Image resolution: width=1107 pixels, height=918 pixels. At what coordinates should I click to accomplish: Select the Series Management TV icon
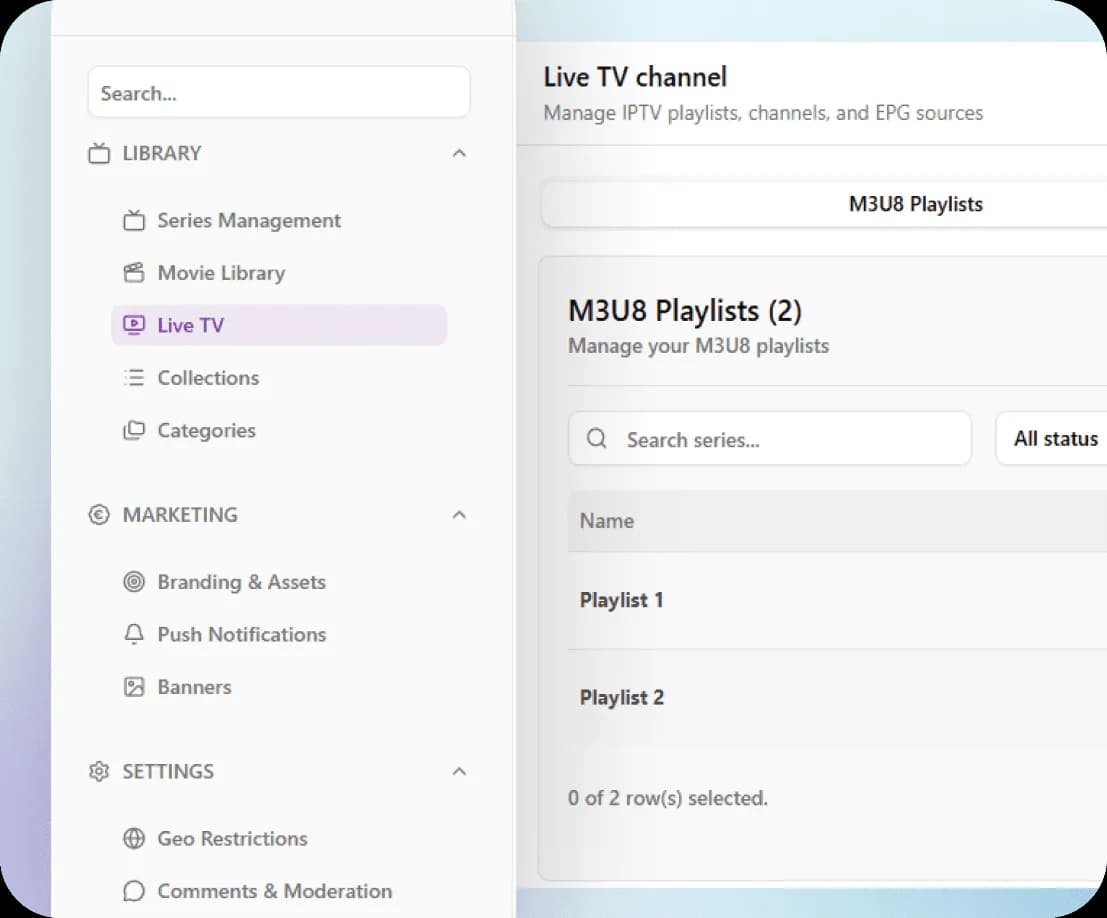point(135,220)
